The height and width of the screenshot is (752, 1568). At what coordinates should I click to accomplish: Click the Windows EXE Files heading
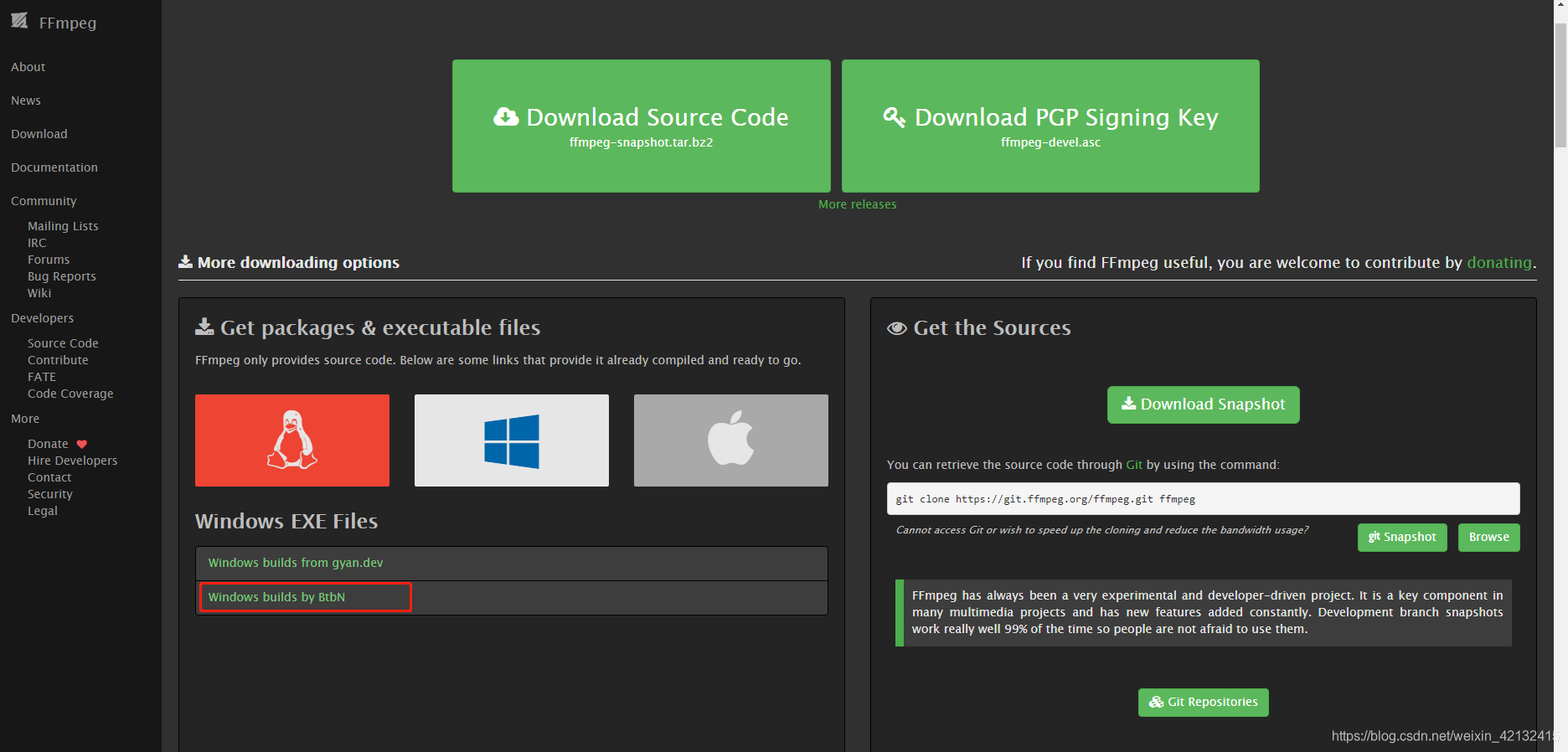(x=286, y=522)
